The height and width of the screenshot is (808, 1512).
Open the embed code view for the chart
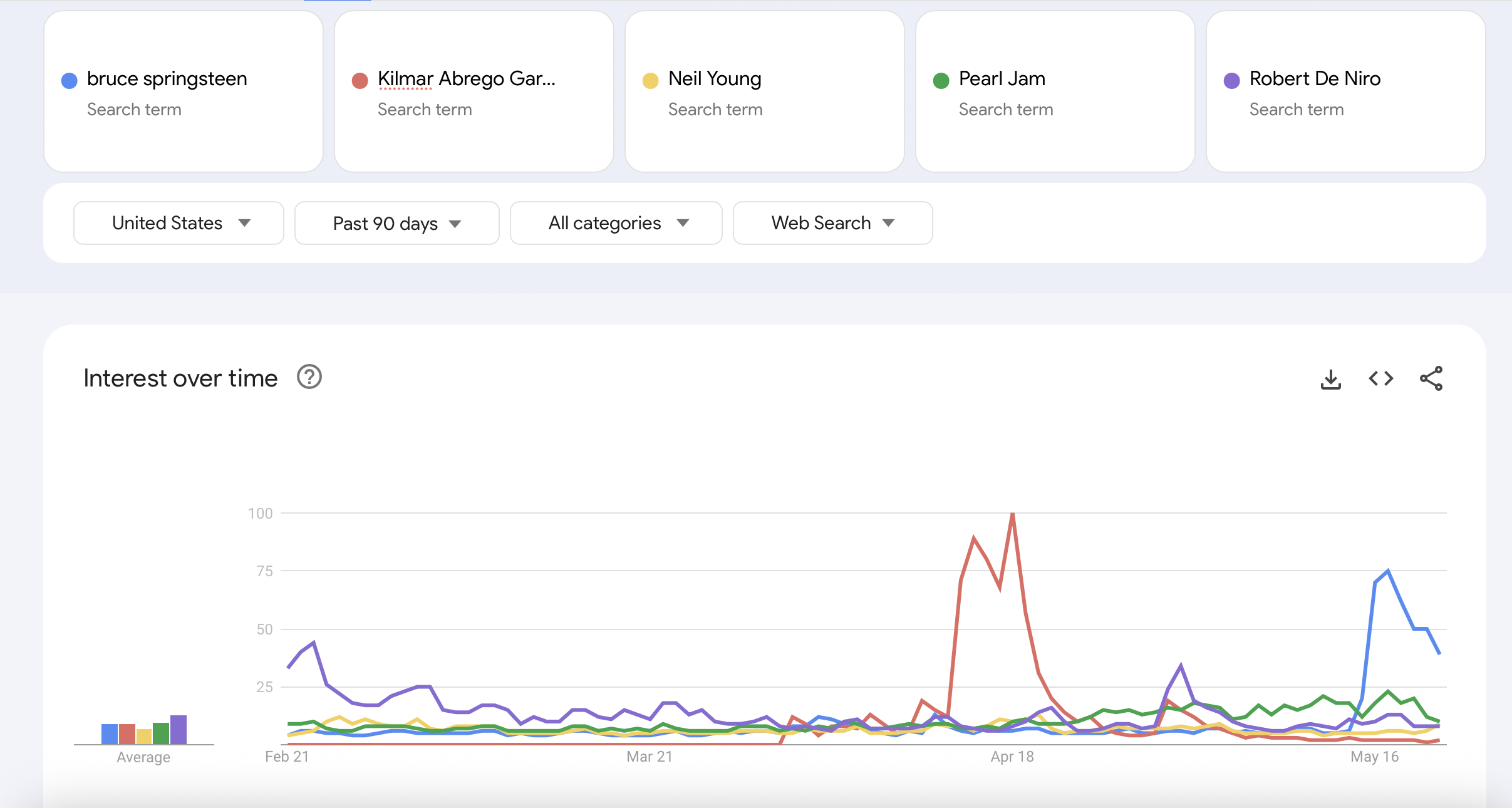click(1380, 378)
